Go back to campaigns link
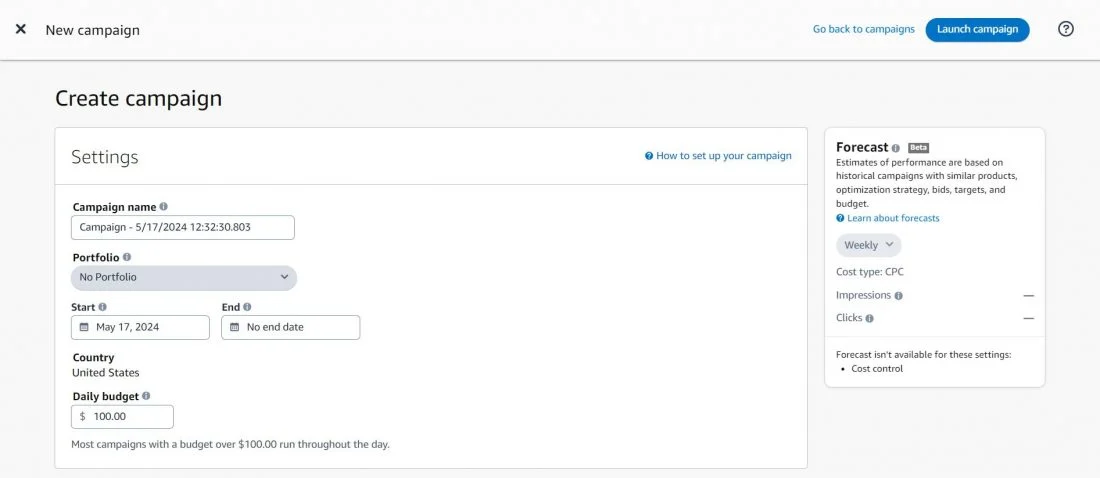Screen dimensions: 1100x478 [x=863, y=29]
